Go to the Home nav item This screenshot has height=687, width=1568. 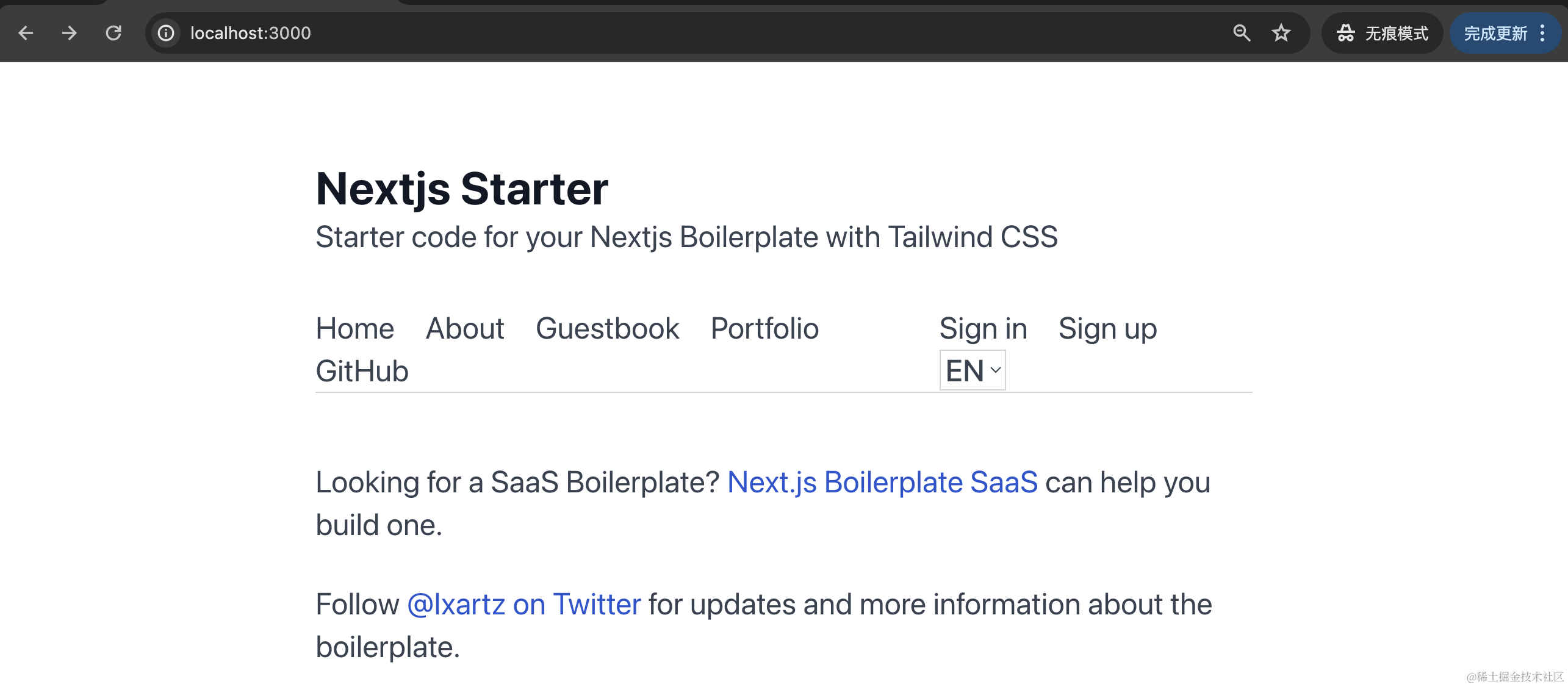355,329
